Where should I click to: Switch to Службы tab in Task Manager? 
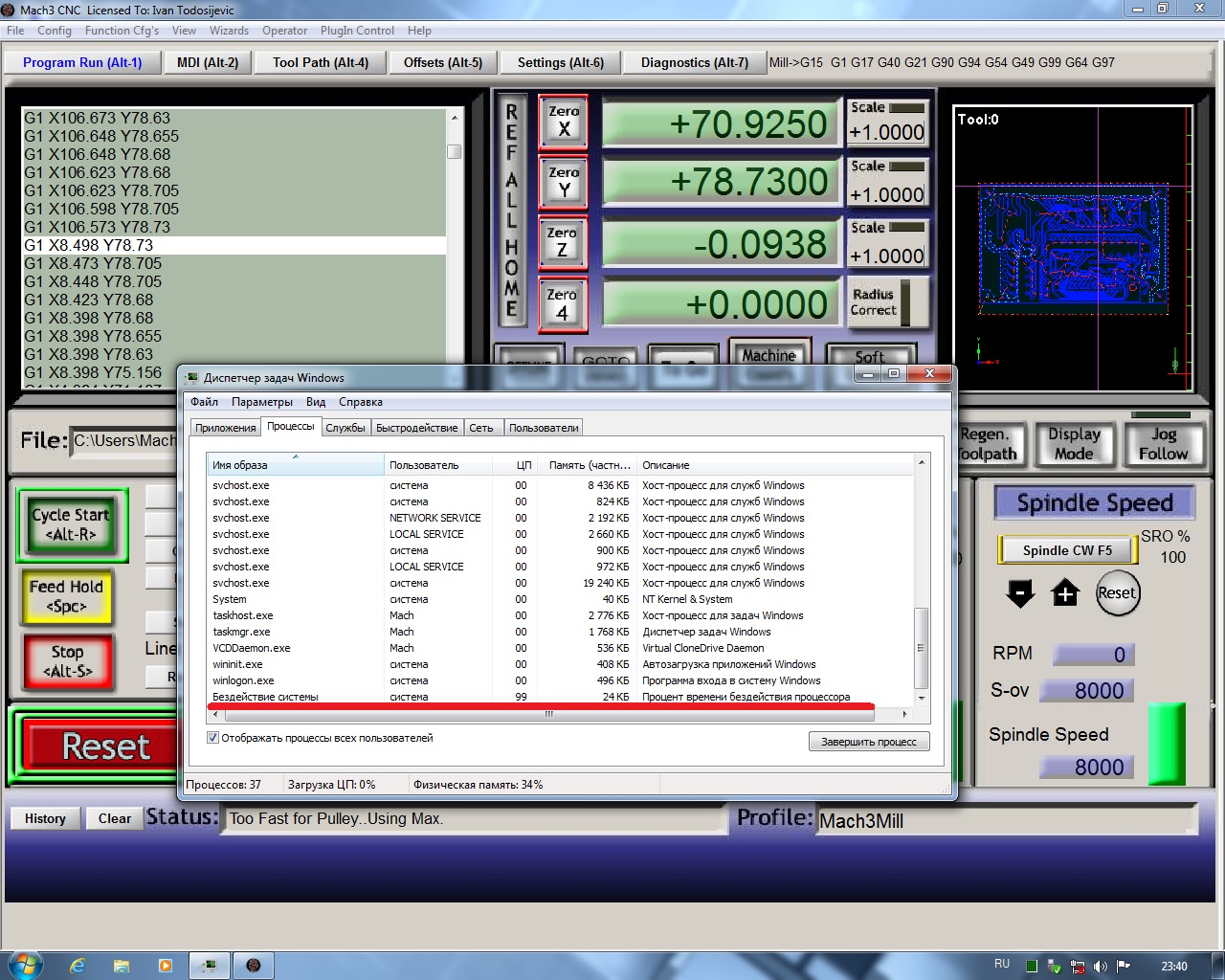coord(345,428)
